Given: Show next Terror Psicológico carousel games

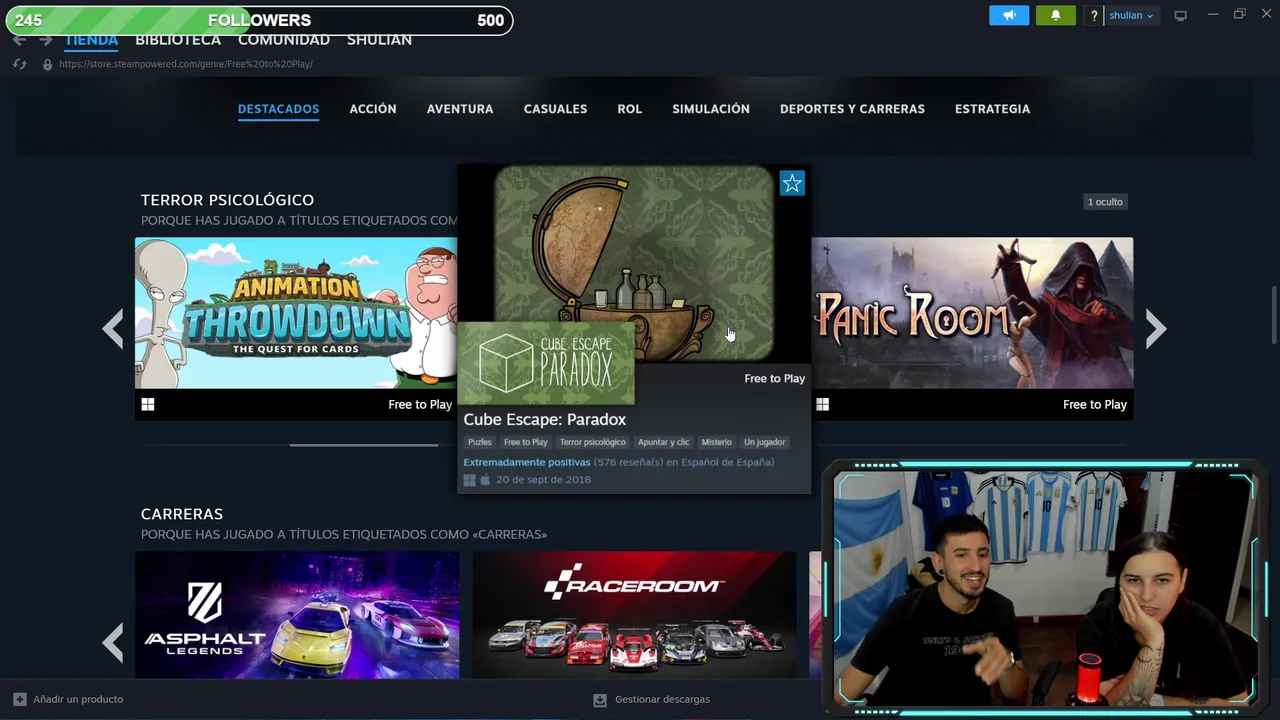Looking at the screenshot, I should 1156,328.
